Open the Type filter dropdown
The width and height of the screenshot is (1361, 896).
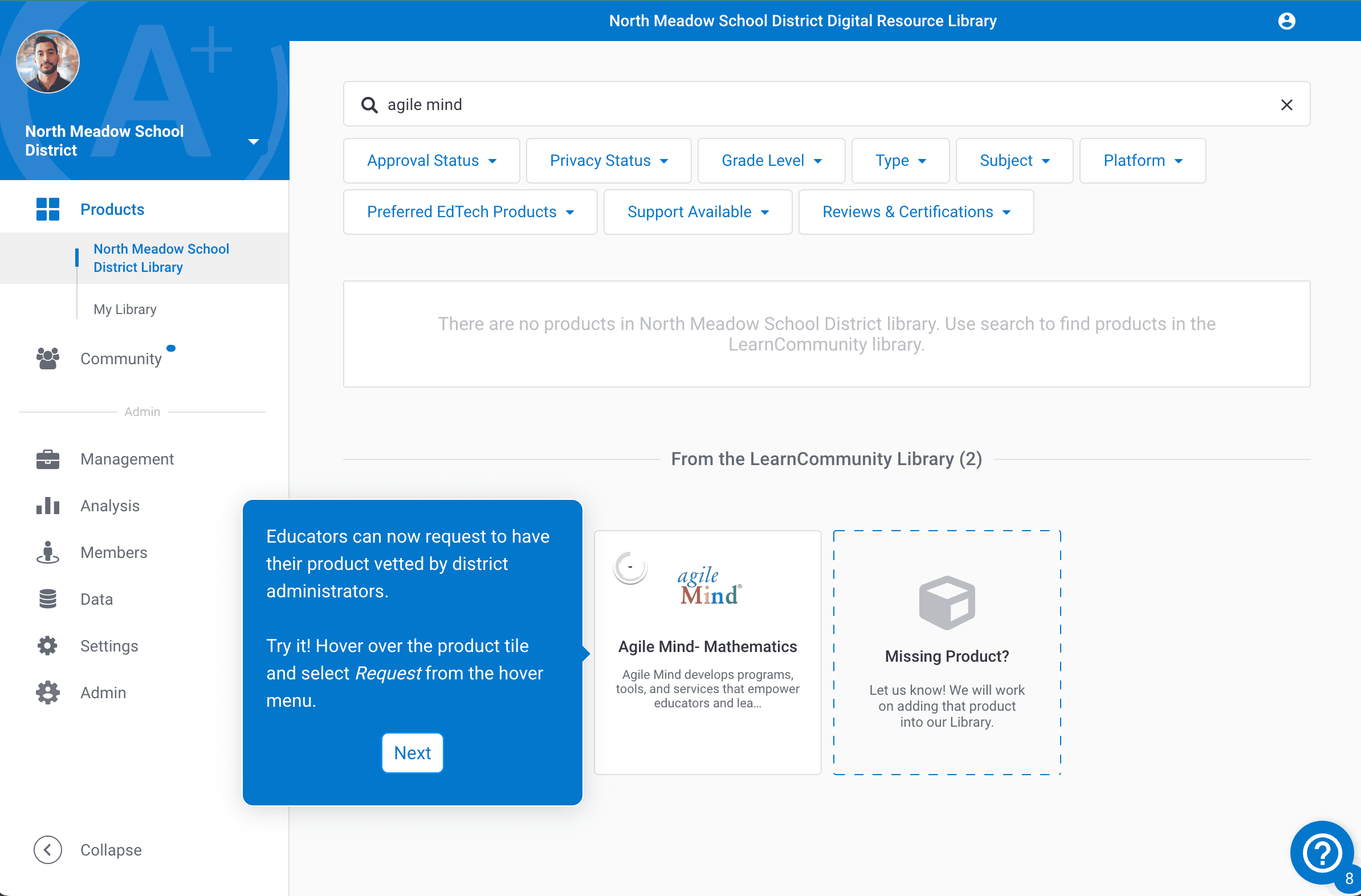click(900, 161)
